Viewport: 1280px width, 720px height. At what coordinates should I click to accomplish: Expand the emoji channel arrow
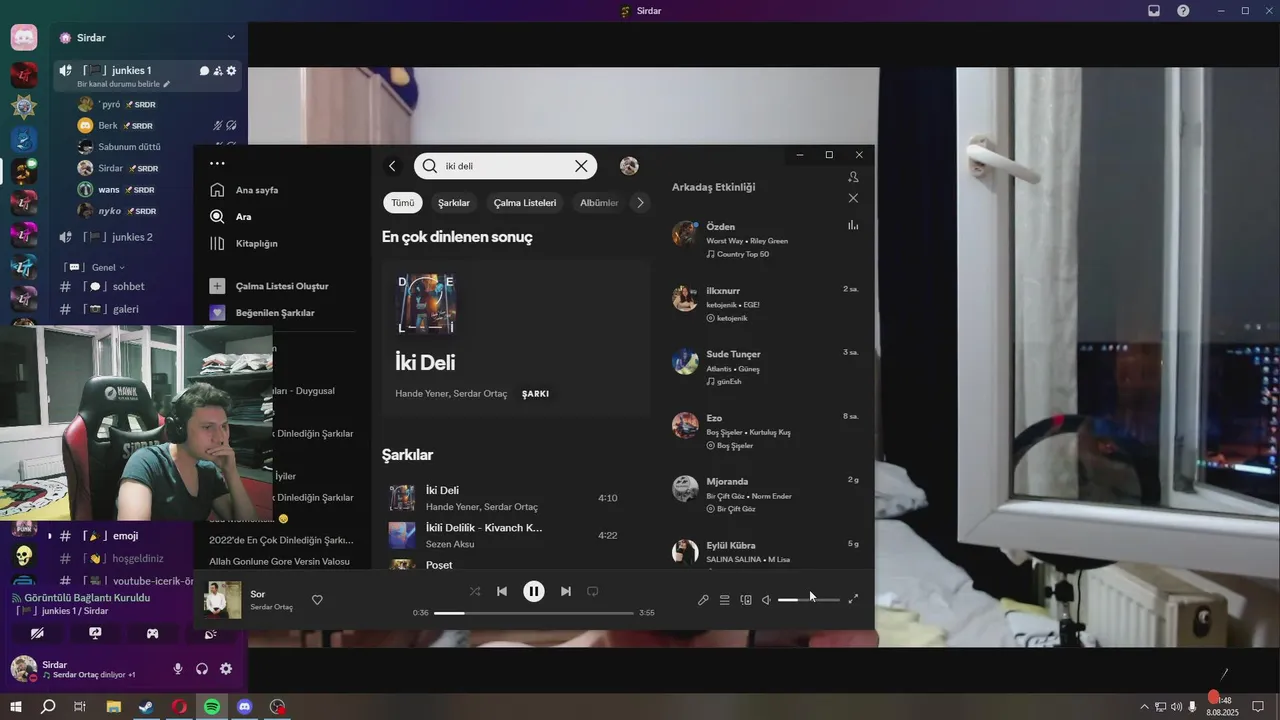[x=50, y=536]
